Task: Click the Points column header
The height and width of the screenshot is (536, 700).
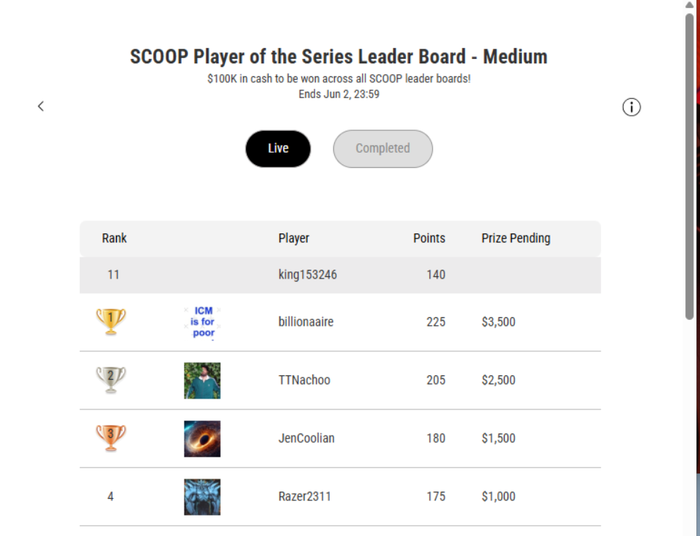Action: (429, 238)
